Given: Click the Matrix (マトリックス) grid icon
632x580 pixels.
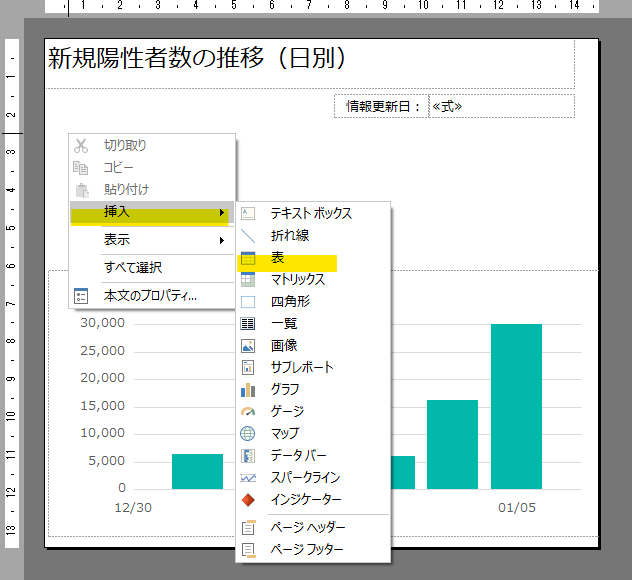Looking at the screenshot, I should (x=248, y=280).
